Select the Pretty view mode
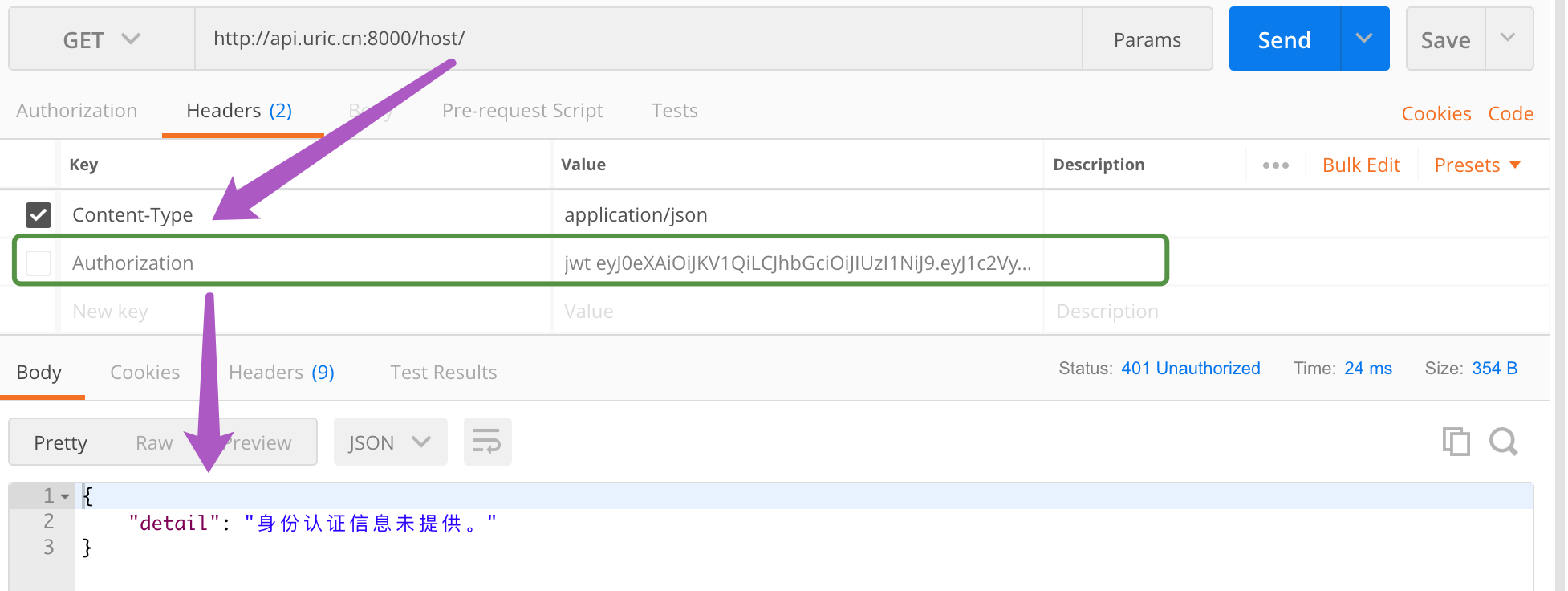The height and width of the screenshot is (591, 1568). pyautogui.click(x=60, y=442)
